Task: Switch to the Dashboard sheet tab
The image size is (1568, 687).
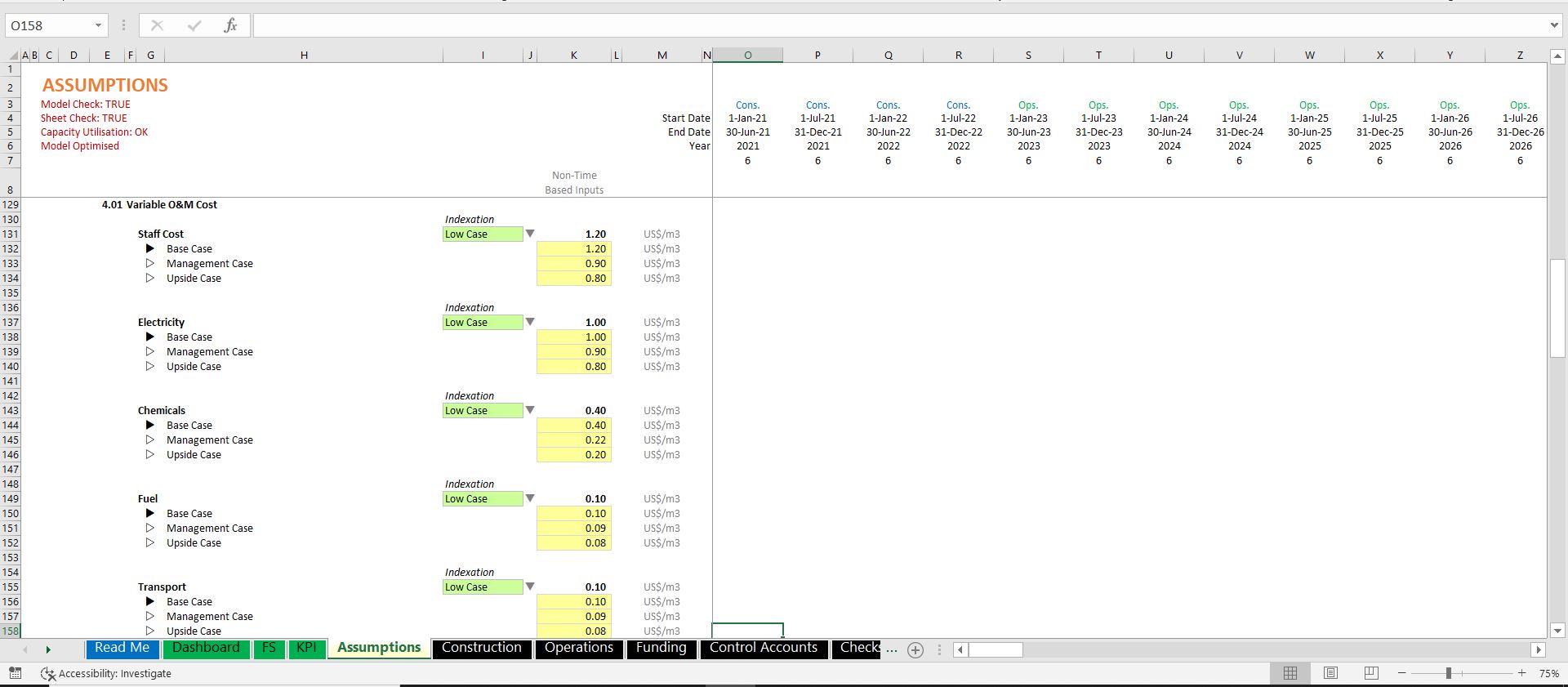Action: (x=206, y=648)
